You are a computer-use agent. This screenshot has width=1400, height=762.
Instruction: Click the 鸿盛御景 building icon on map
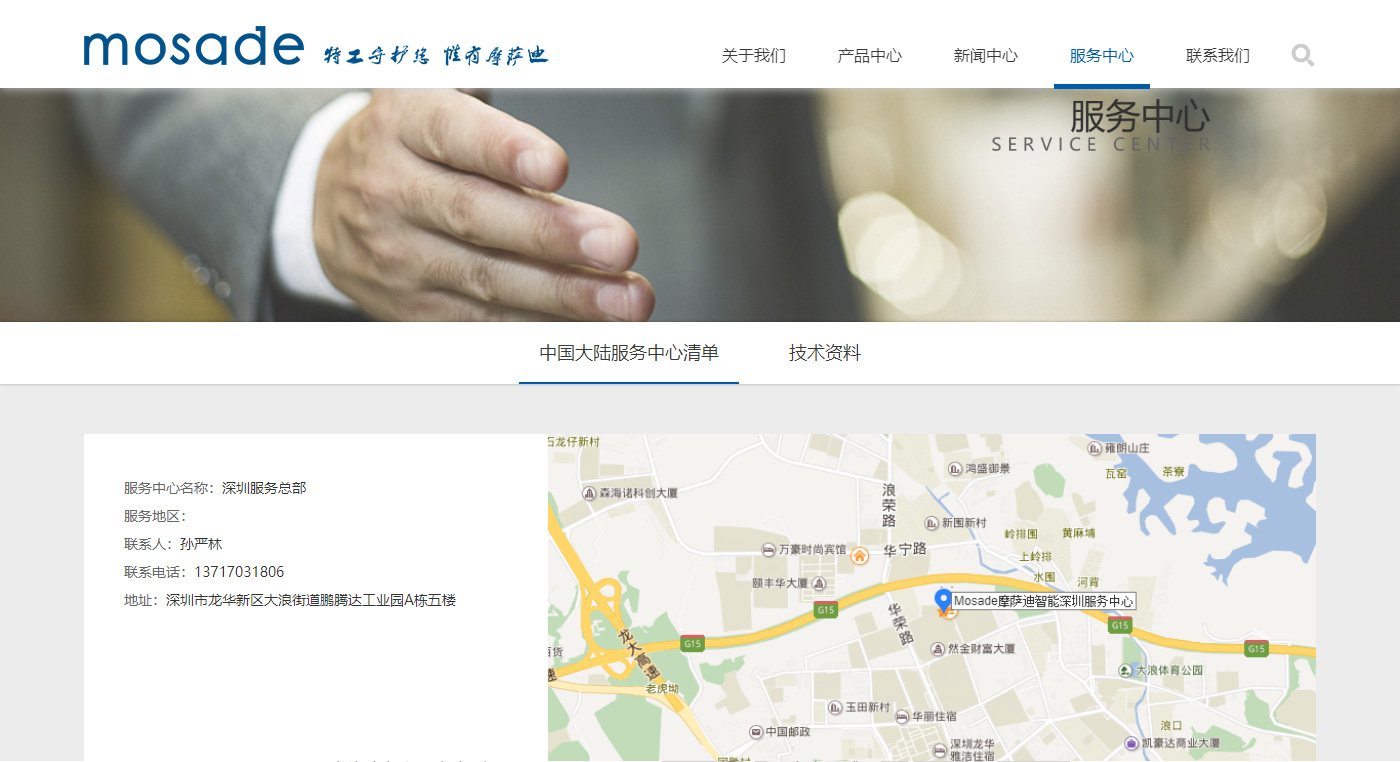coord(955,468)
